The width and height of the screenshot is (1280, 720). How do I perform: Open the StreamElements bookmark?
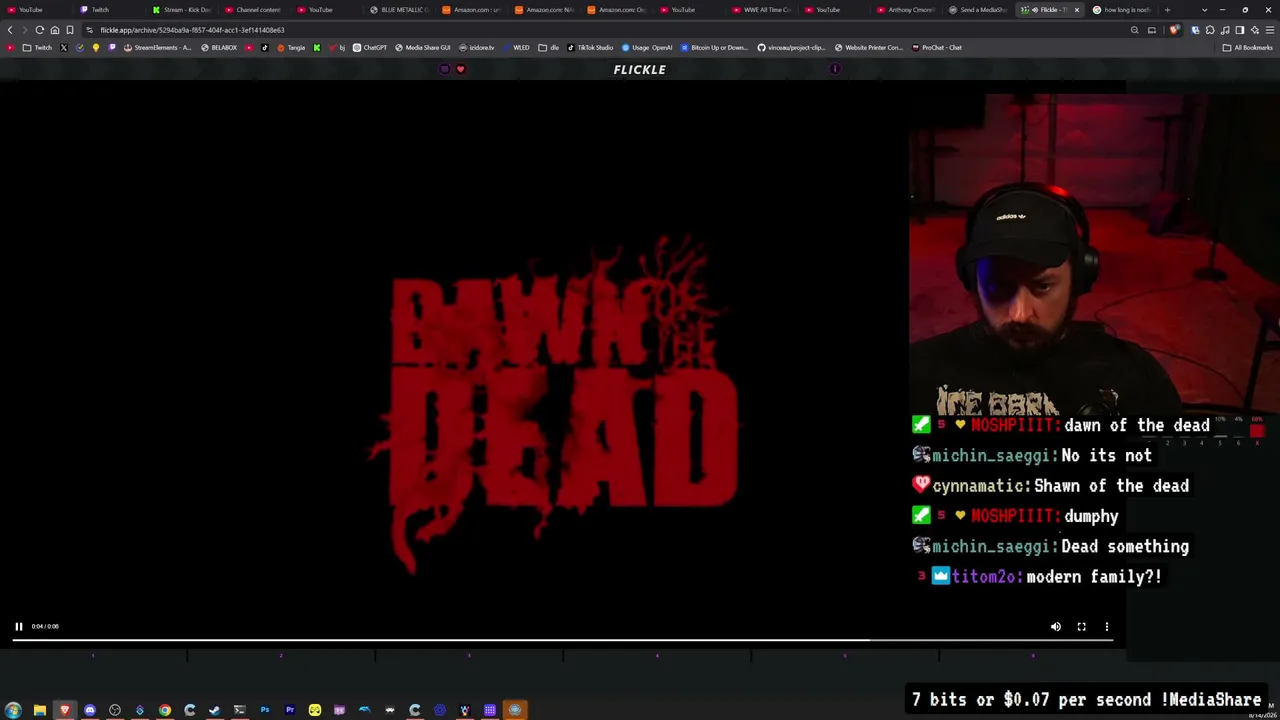point(157,47)
